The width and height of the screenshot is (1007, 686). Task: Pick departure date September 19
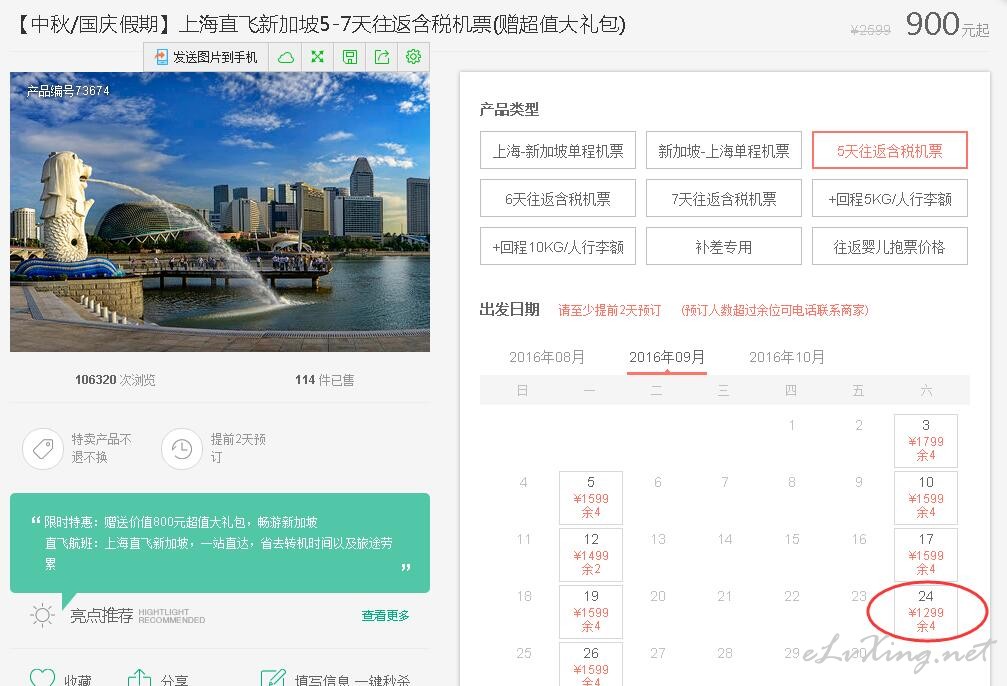(591, 612)
